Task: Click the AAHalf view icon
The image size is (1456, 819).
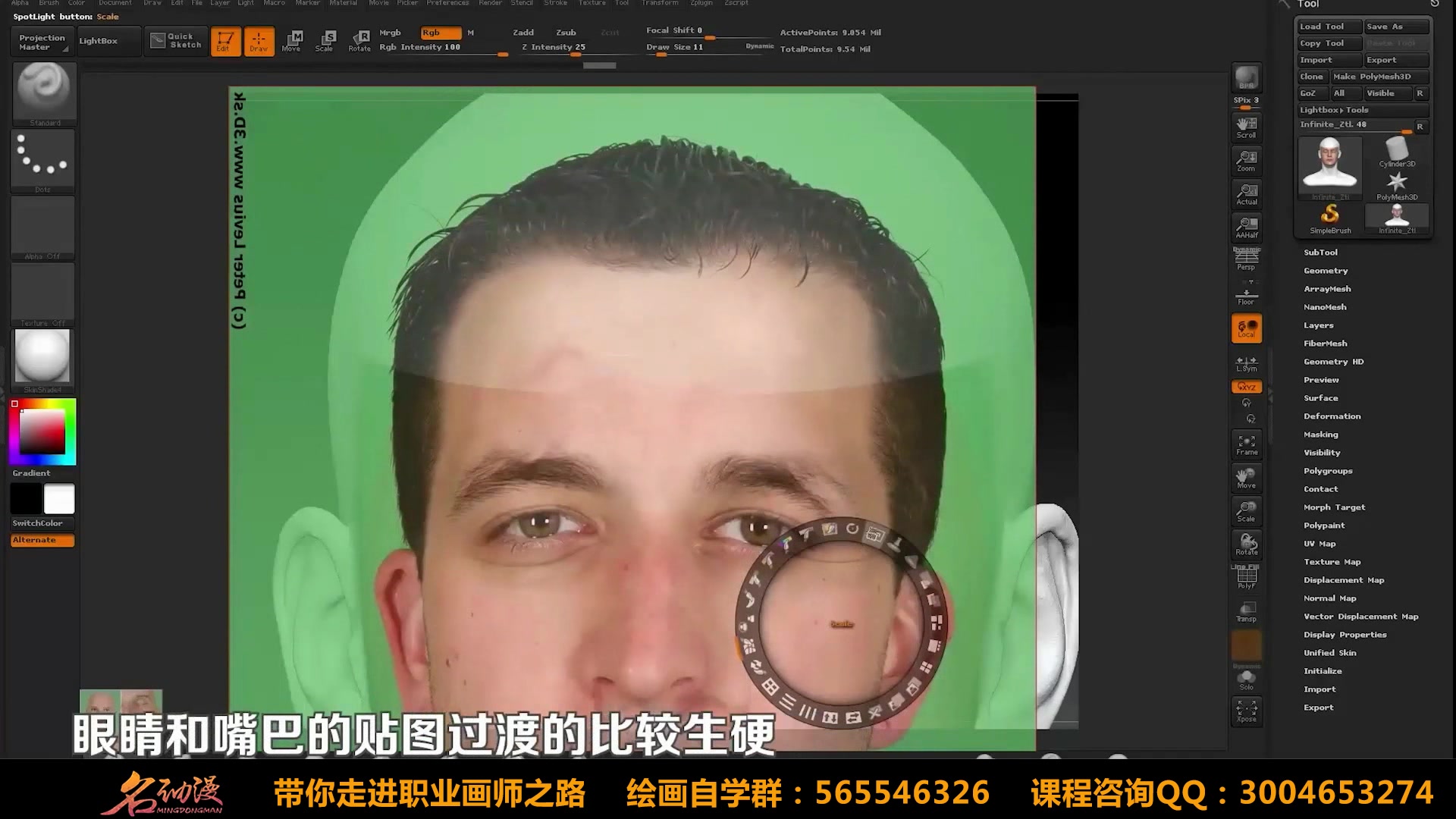Action: (x=1247, y=227)
